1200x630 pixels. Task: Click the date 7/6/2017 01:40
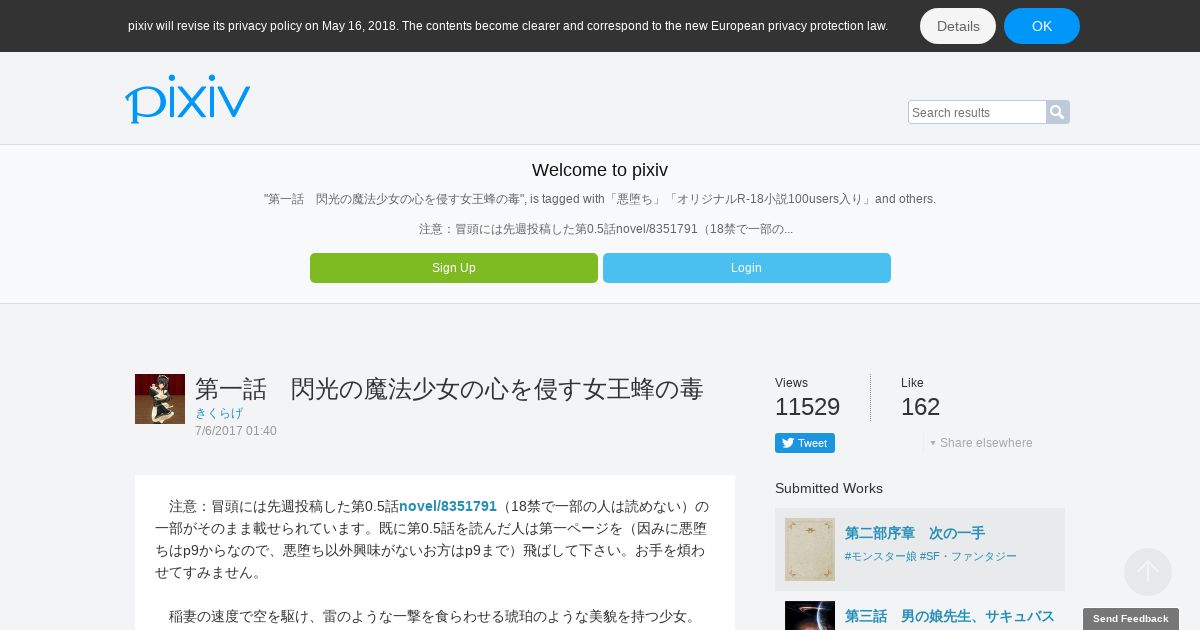tap(236, 431)
